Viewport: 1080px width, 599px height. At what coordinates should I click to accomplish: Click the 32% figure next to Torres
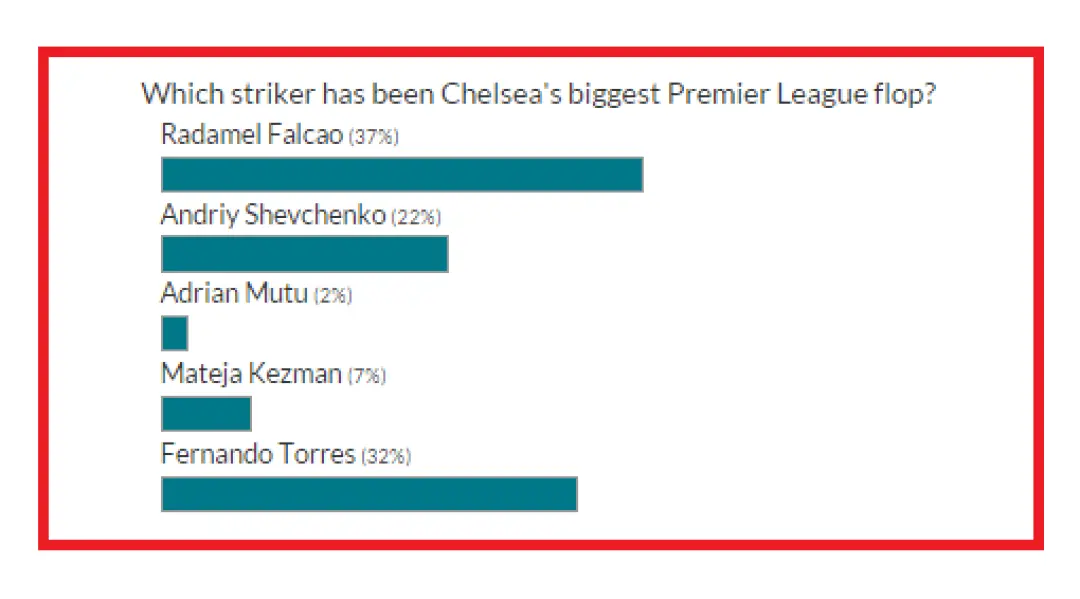click(x=386, y=456)
